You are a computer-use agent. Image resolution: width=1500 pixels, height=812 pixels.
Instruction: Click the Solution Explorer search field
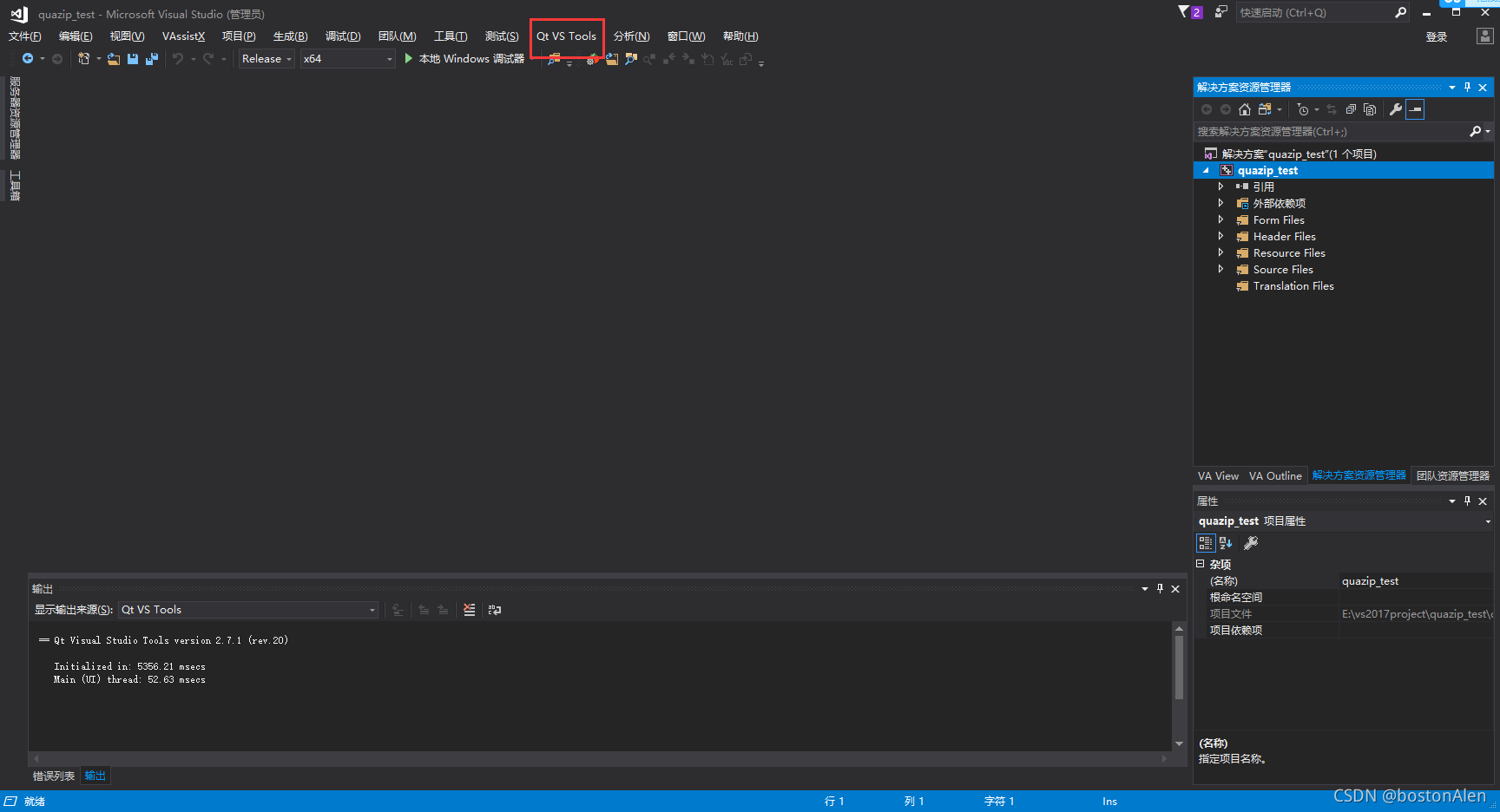click(x=1331, y=132)
